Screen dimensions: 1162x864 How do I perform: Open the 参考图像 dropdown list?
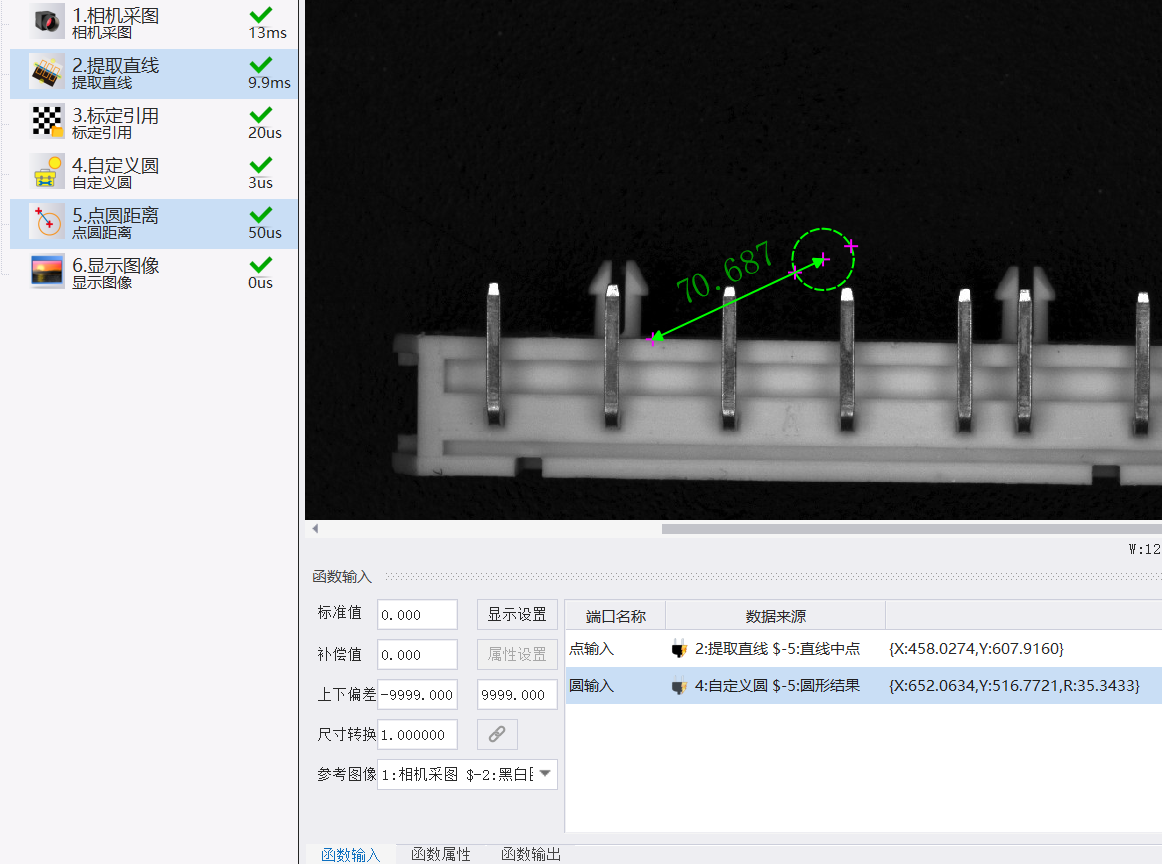545,774
